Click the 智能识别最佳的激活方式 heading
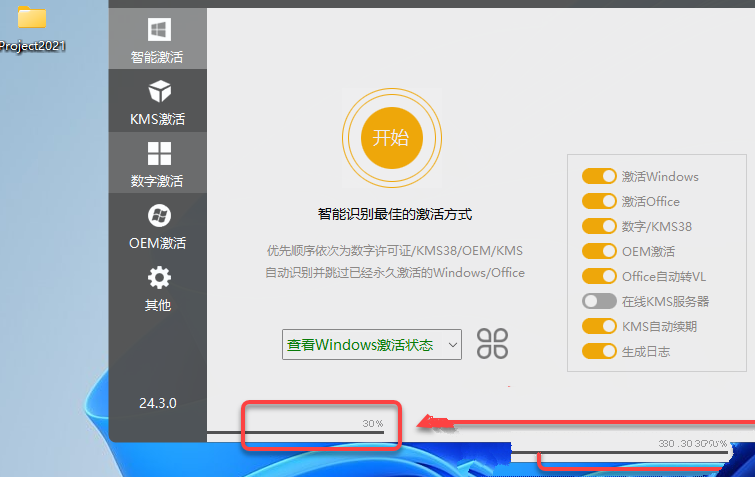This screenshot has height=477, width=755. pyautogui.click(x=395, y=214)
